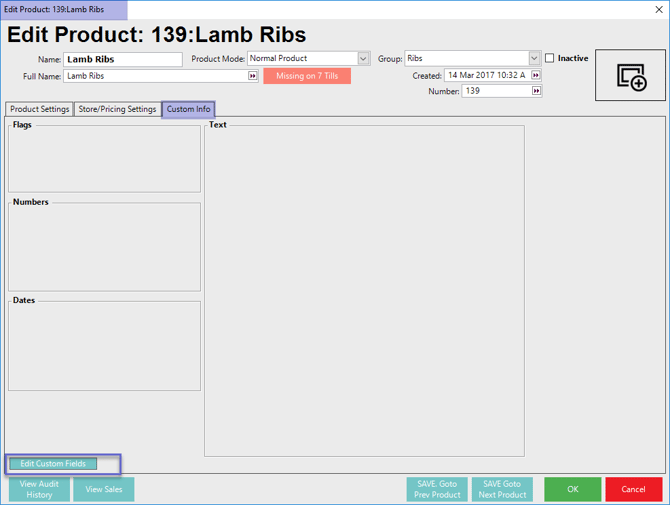Toggle the Inactive checkbox
This screenshot has width=670, height=505.
click(550, 58)
